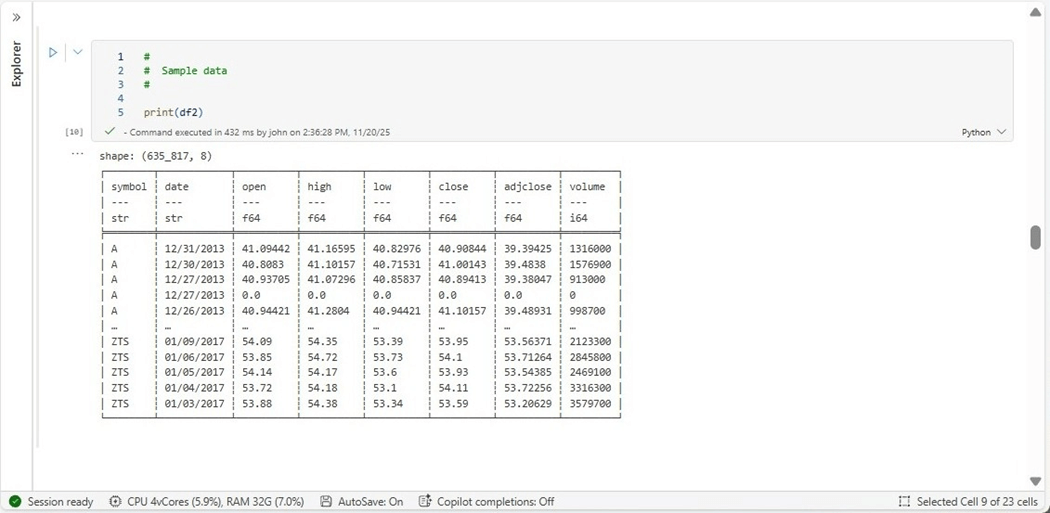This screenshot has height=513, width=1050.
Task: Click open value 54.14
Action: tap(257, 372)
